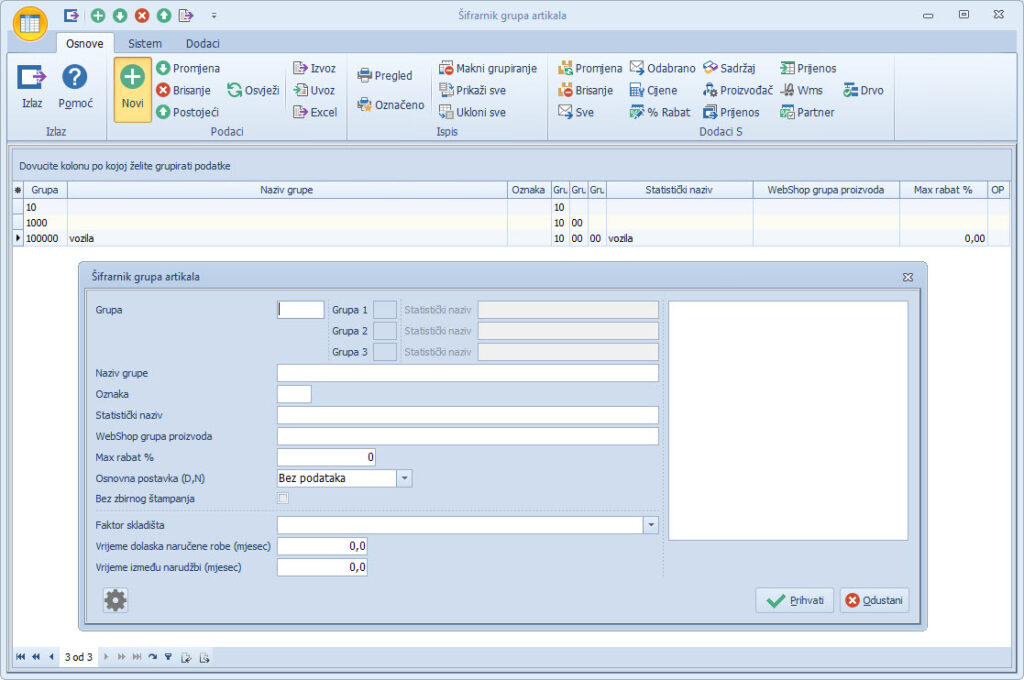Viewport: 1024px width, 680px height.
Task: Click the Izlaz exit icon
Action: point(32,80)
